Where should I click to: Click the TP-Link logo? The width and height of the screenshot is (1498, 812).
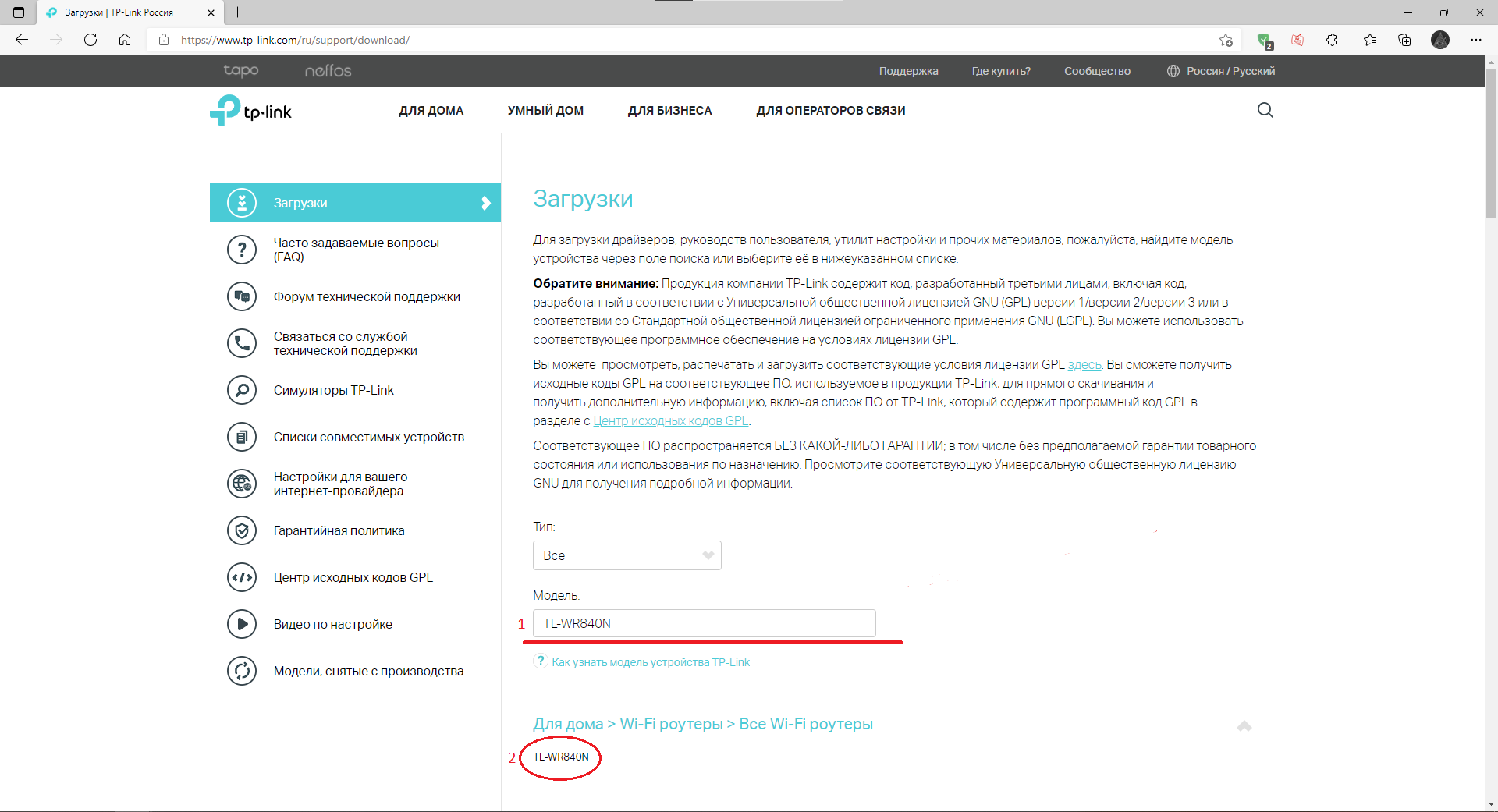(250, 111)
